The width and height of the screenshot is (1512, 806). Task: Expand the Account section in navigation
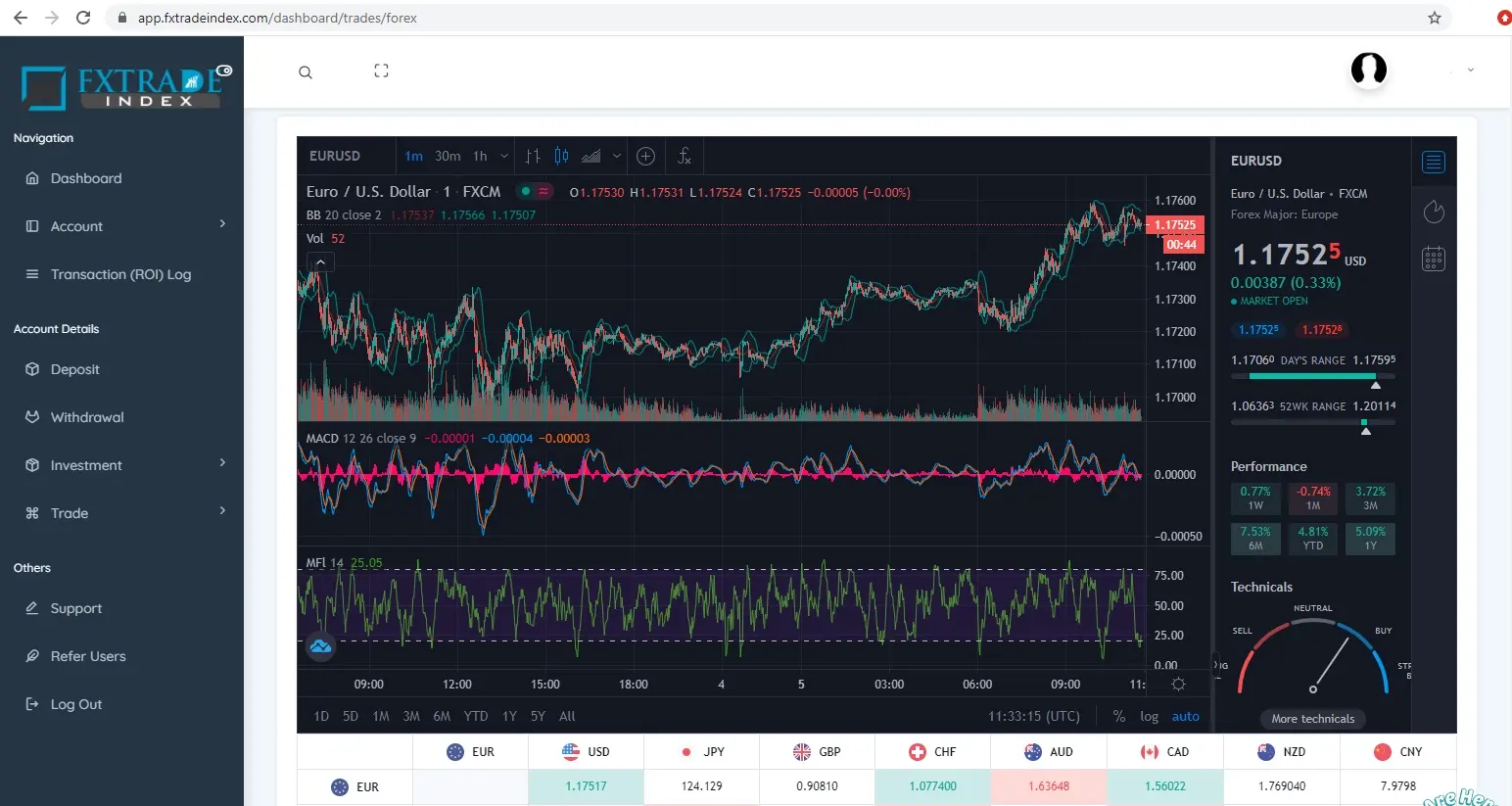tap(75, 226)
